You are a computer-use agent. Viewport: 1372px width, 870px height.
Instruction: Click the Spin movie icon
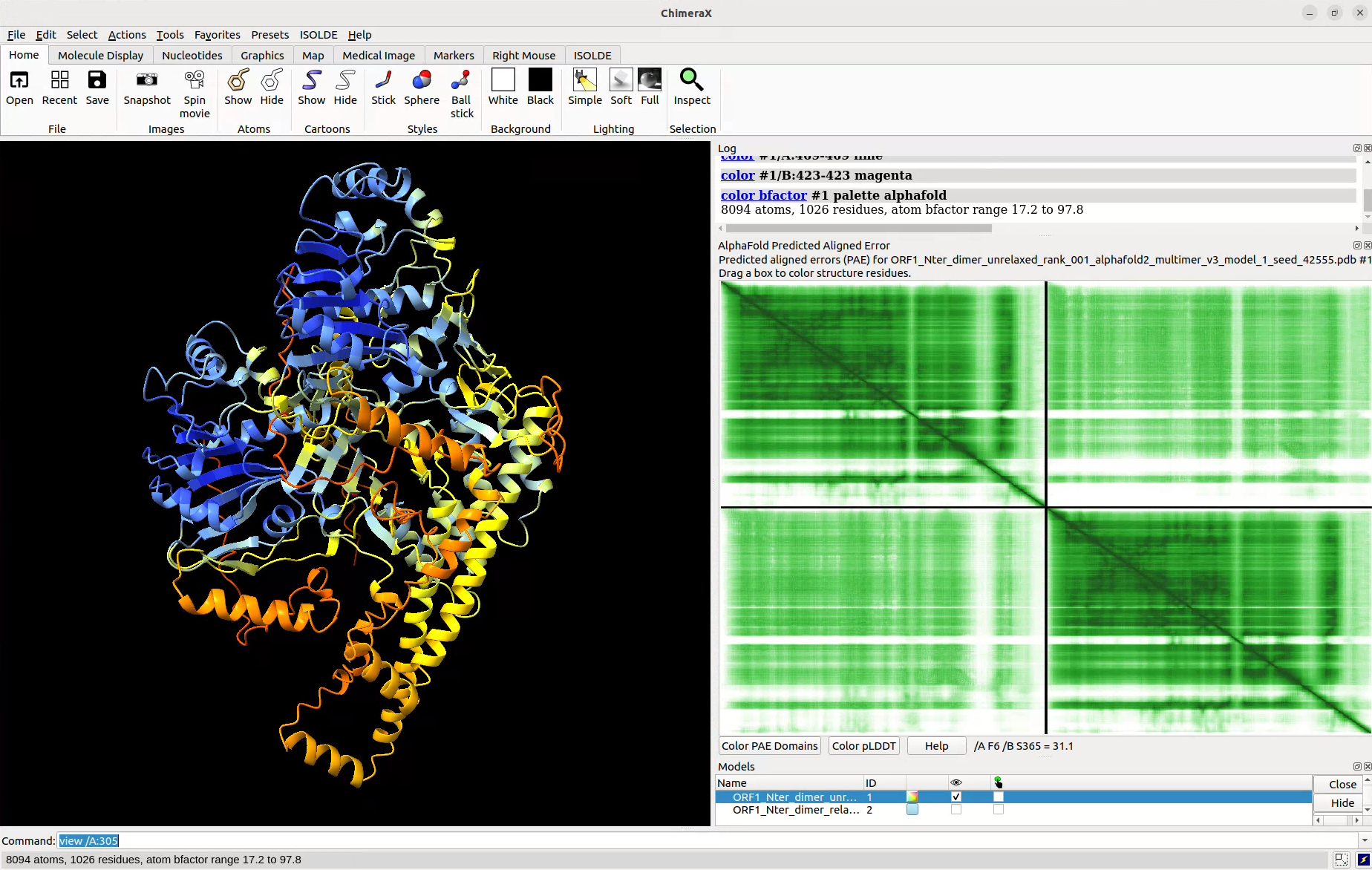tap(195, 80)
